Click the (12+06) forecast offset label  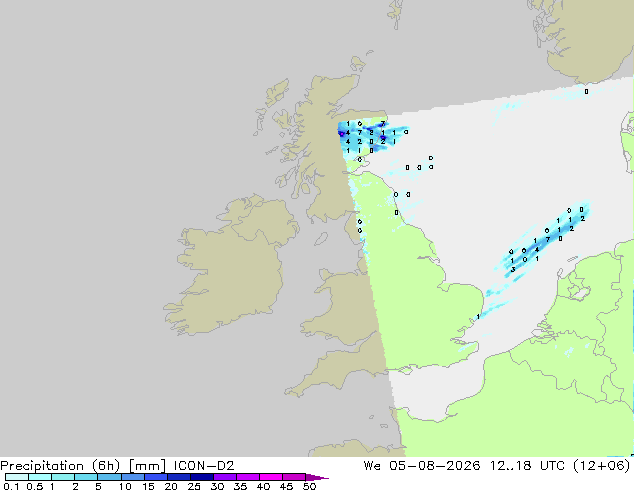602,466
